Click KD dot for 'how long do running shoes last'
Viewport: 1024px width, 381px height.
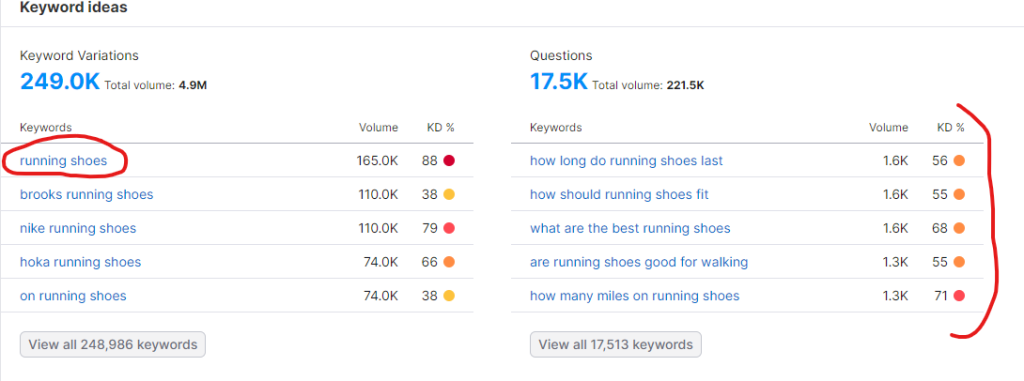pyautogui.click(x=959, y=161)
